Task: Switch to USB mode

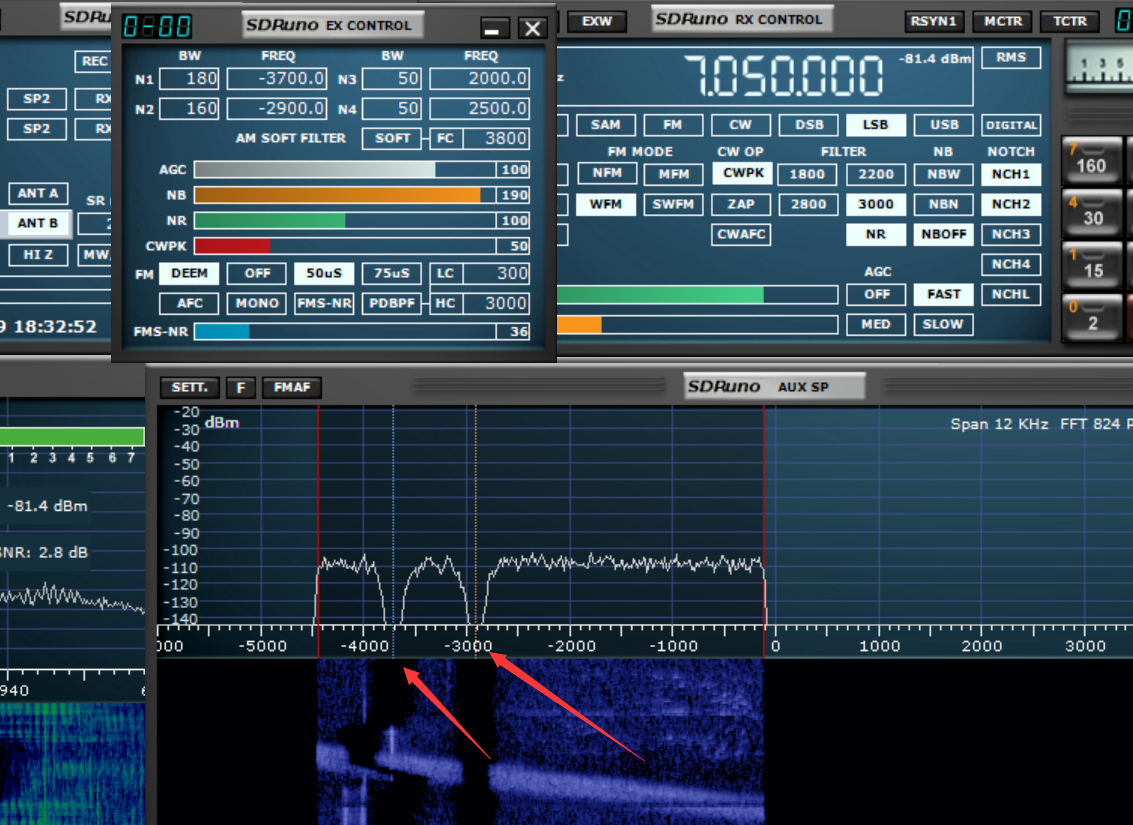Action: click(x=944, y=125)
